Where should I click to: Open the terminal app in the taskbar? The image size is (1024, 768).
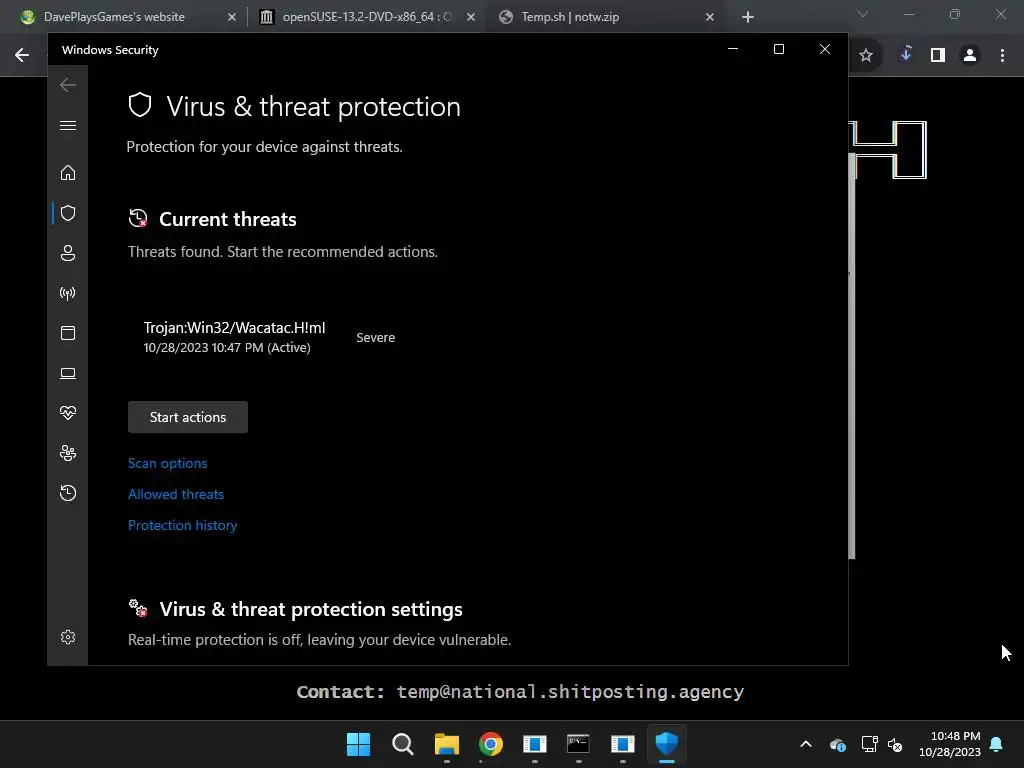[579, 744]
